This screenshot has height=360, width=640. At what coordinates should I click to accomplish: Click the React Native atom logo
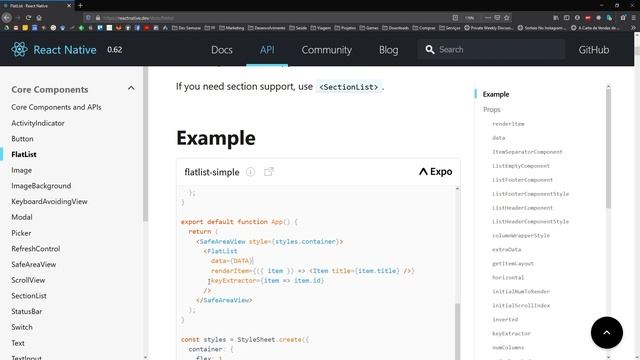(x=19, y=49)
